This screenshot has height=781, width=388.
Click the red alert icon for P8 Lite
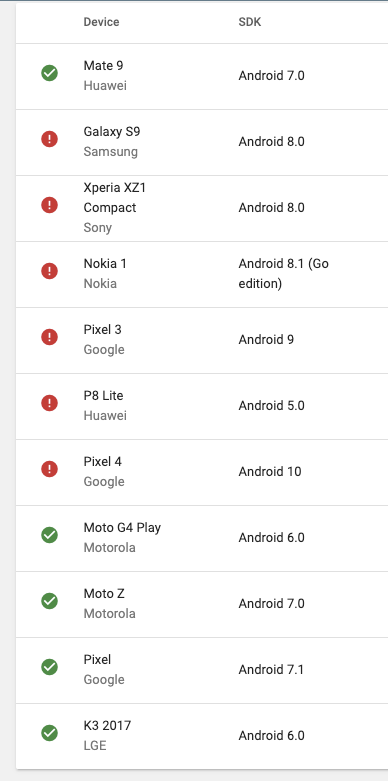pos(49,403)
